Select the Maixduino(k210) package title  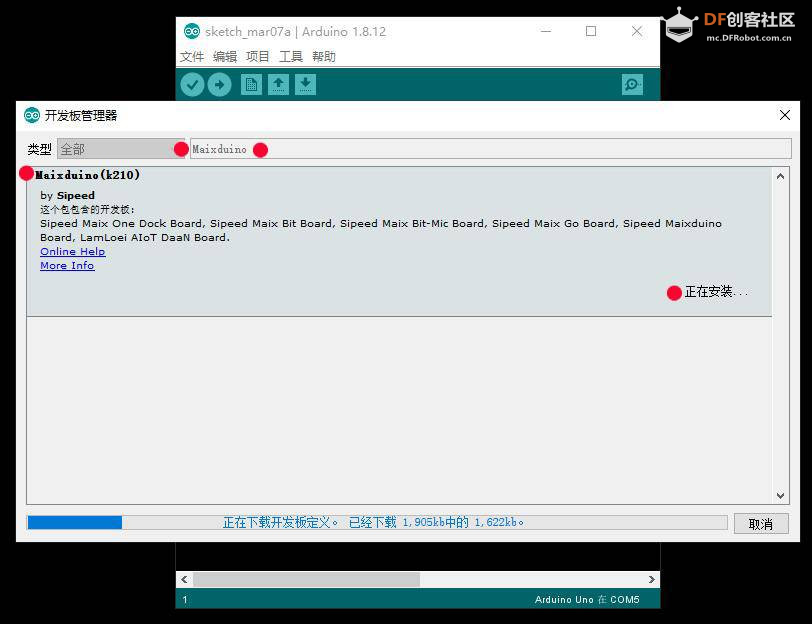(88, 175)
